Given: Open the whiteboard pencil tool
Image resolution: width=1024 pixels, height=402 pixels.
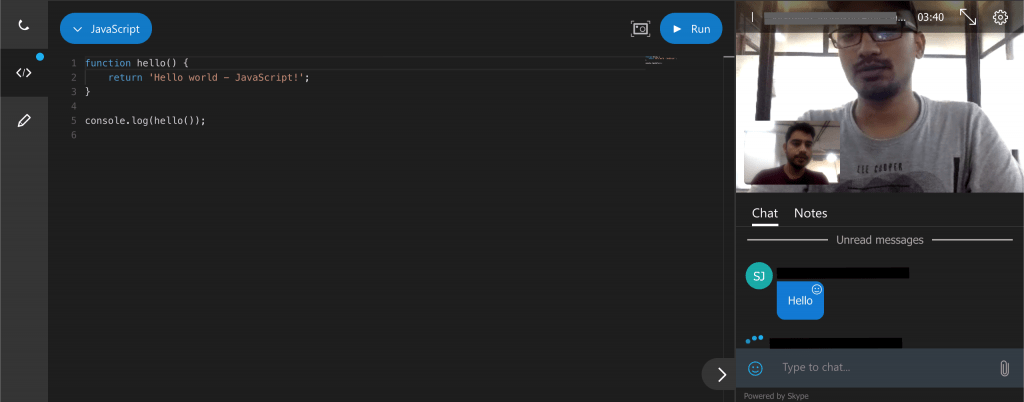Looking at the screenshot, I should tap(24, 121).
